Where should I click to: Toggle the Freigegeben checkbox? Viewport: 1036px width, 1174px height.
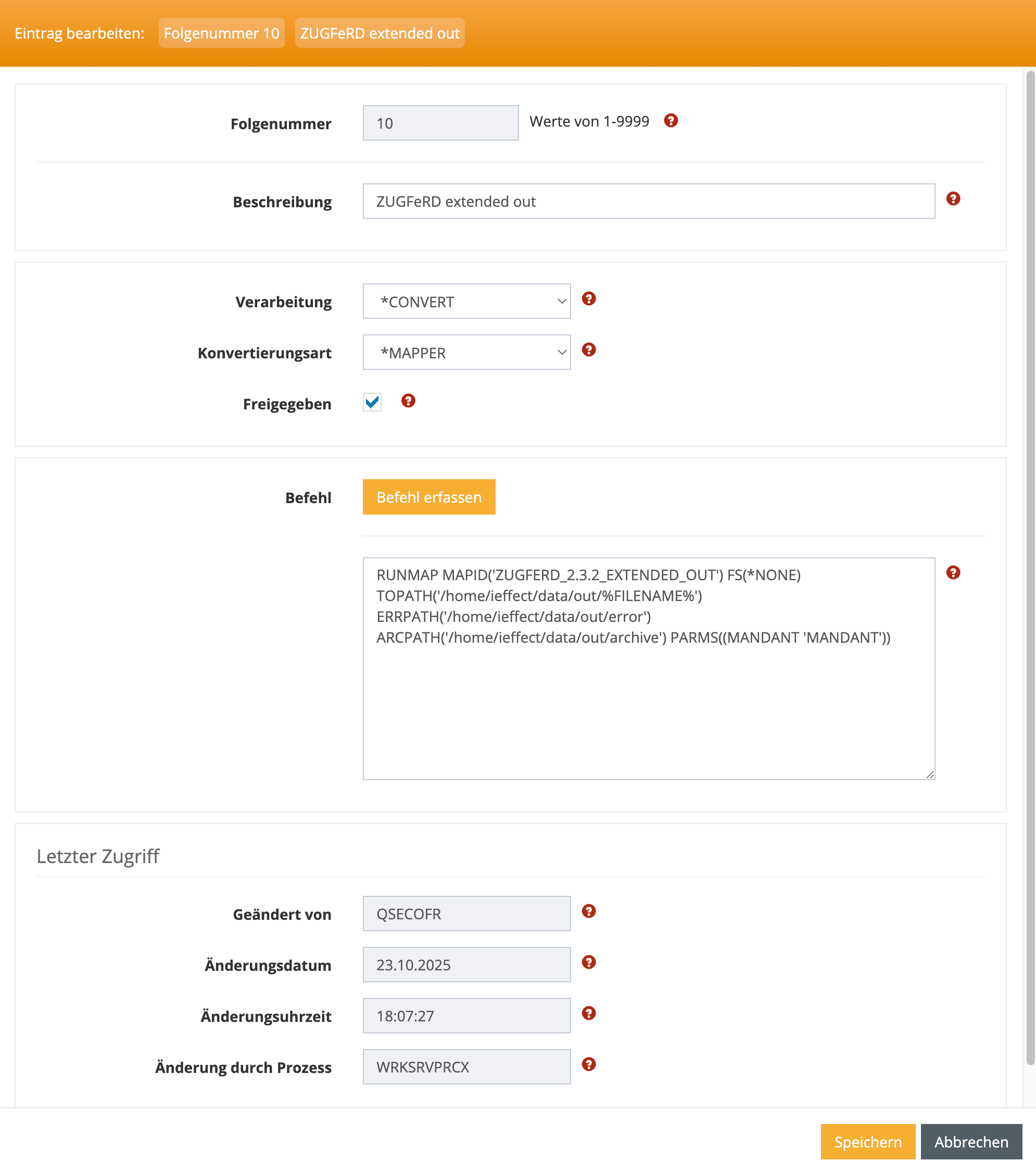(x=372, y=402)
